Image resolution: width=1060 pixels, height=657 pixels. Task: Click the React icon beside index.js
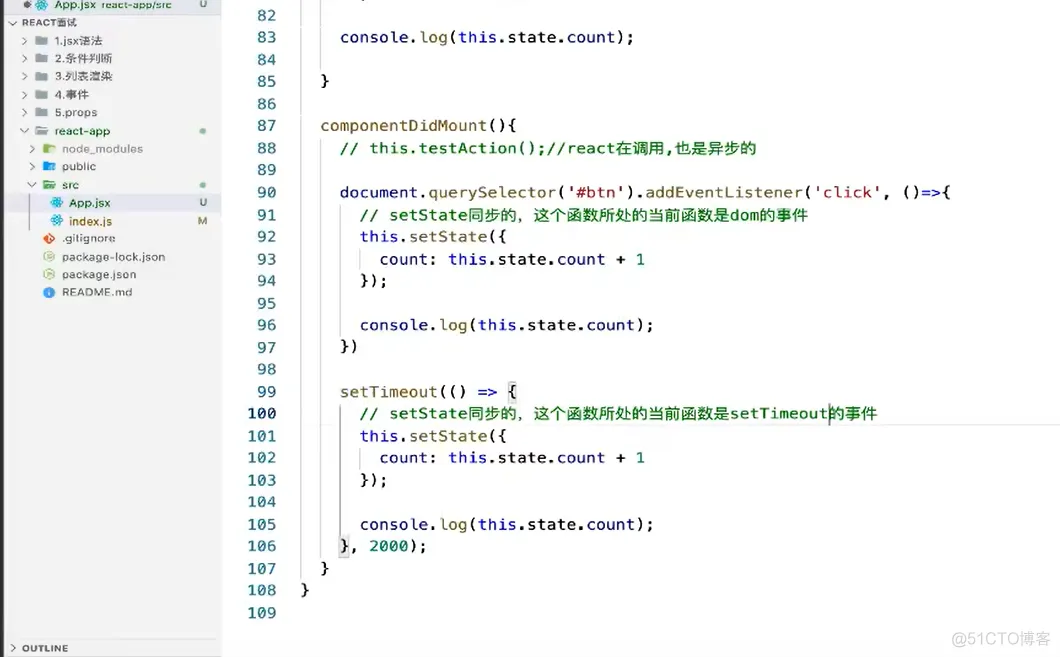[57, 221]
